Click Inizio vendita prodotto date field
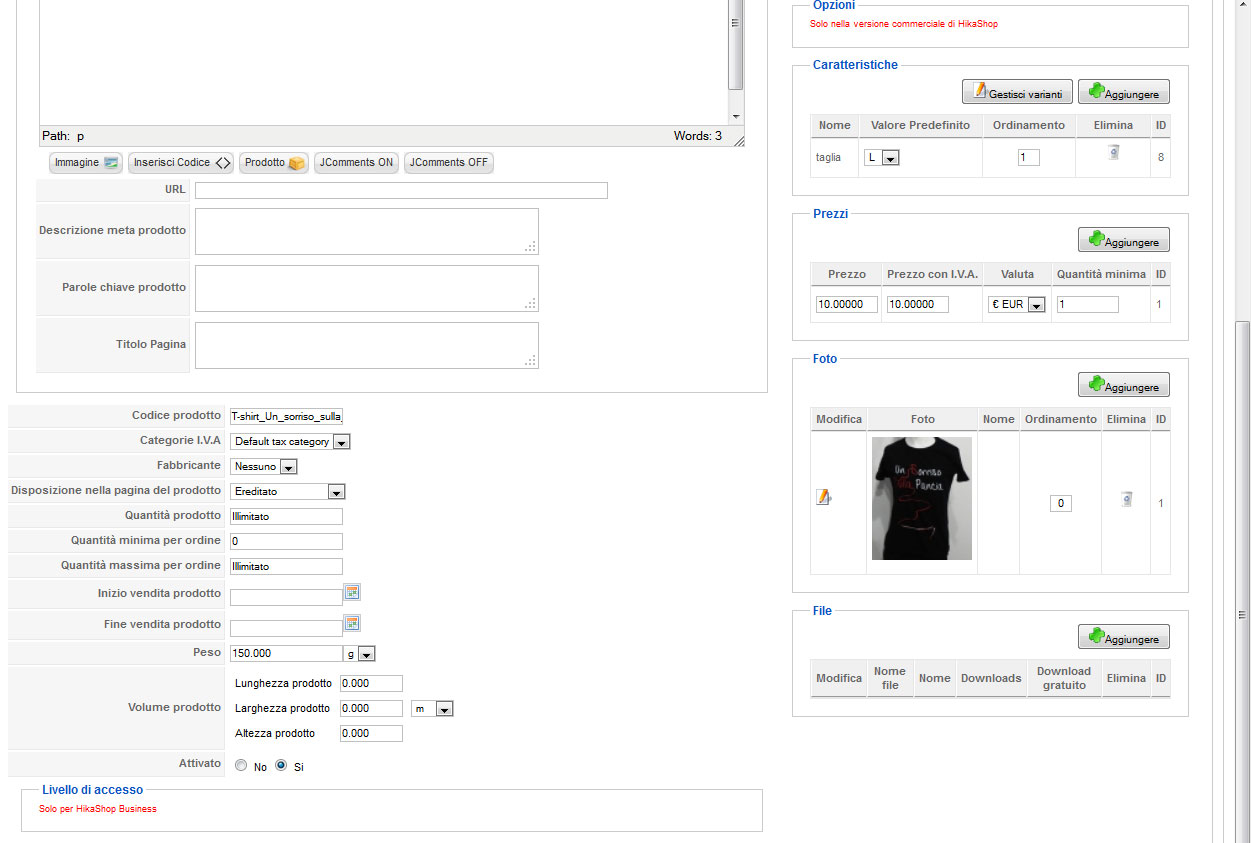 pyautogui.click(x=286, y=597)
